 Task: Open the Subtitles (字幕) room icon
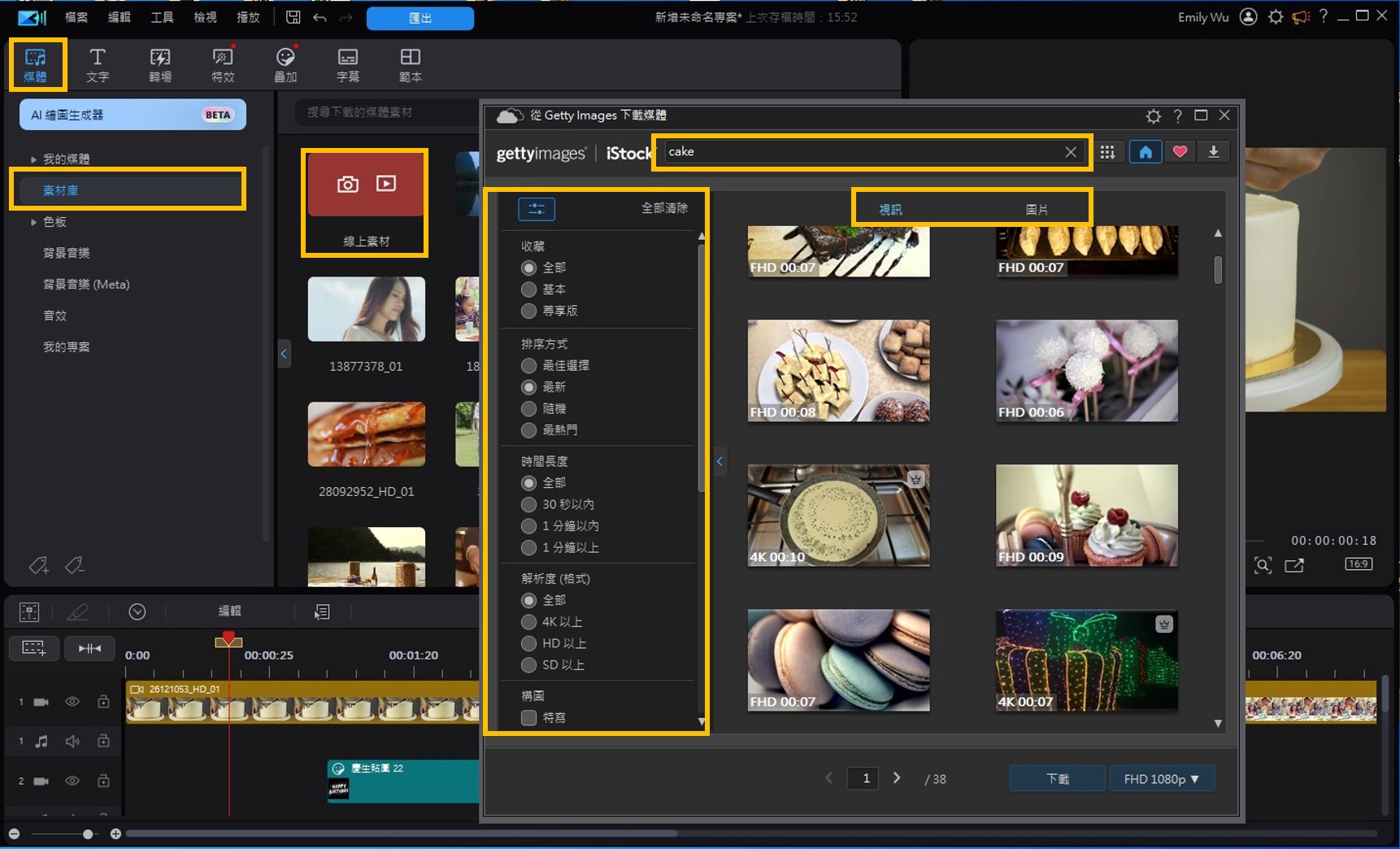click(x=347, y=64)
